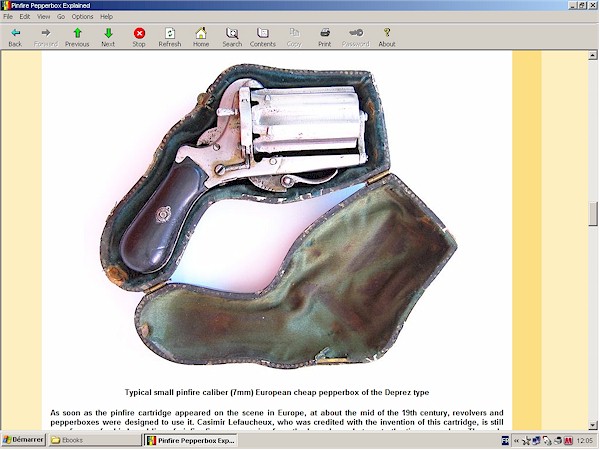Click the Démarrer start button
This screenshot has width=600, height=450.
[23, 440]
